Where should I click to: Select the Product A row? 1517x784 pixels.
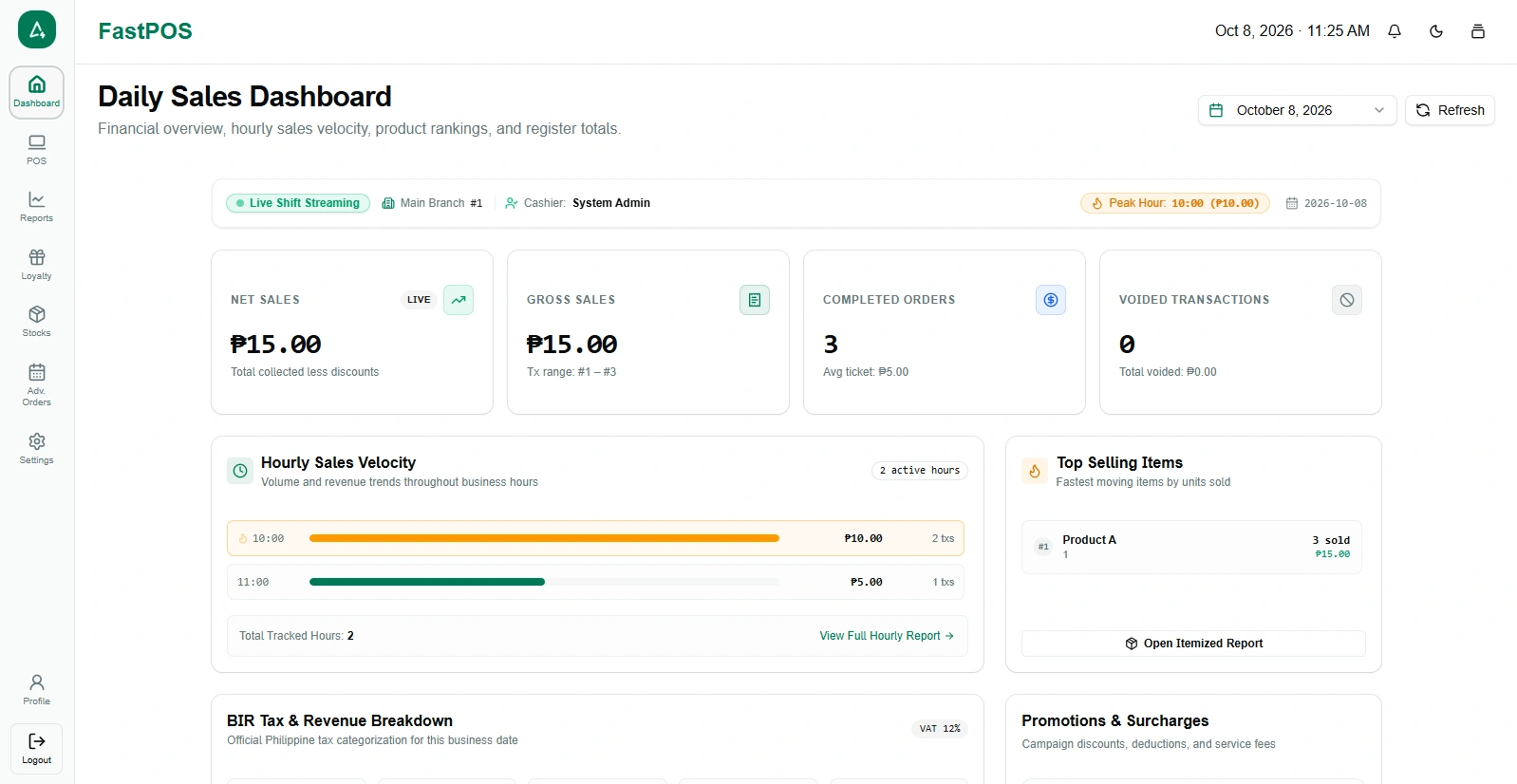click(x=1191, y=547)
